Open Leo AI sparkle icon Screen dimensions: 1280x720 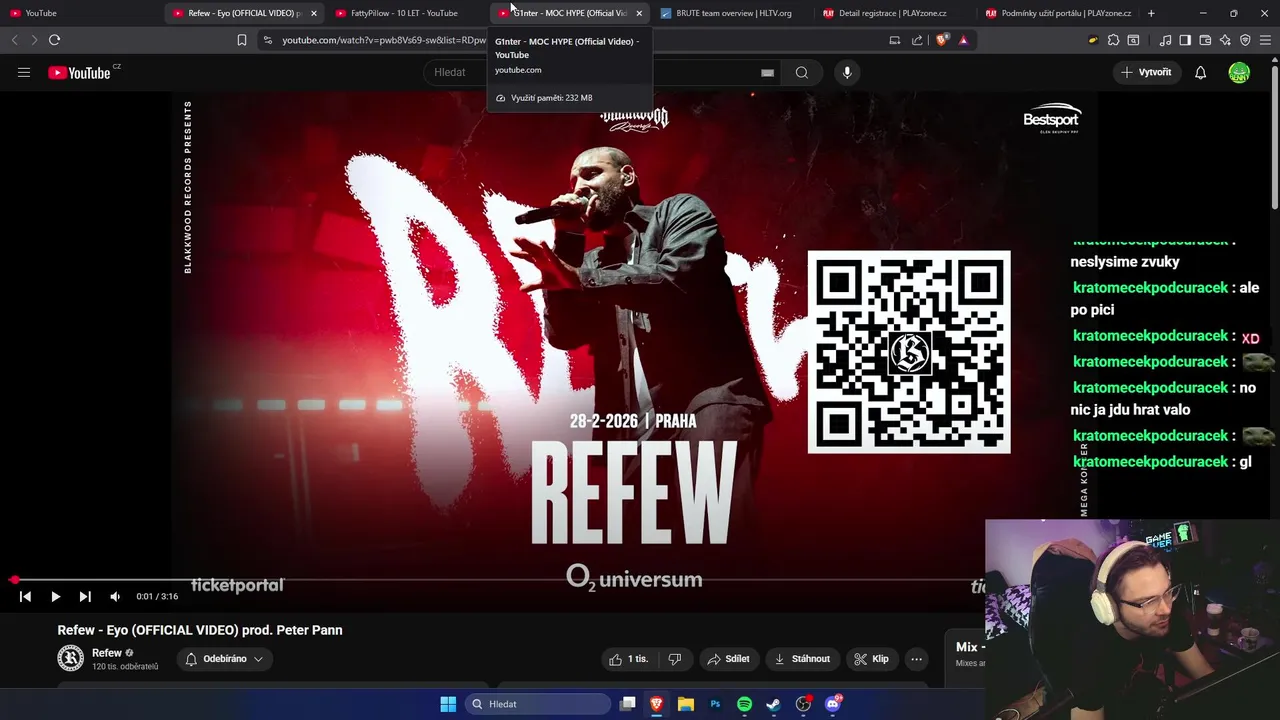pyautogui.click(x=1225, y=40)
